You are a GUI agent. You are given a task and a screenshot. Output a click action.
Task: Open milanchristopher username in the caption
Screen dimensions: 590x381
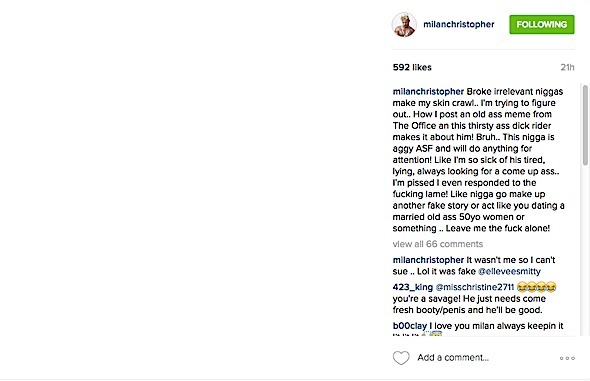pos(428,92)
